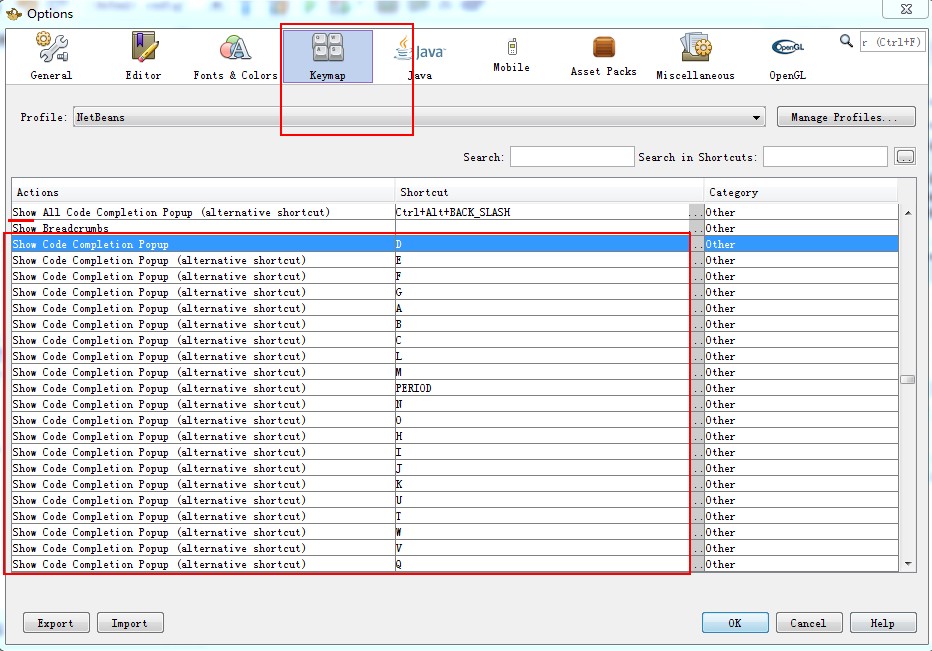
Task: Click the shortcut cell showing G
Action: [541, 293]
